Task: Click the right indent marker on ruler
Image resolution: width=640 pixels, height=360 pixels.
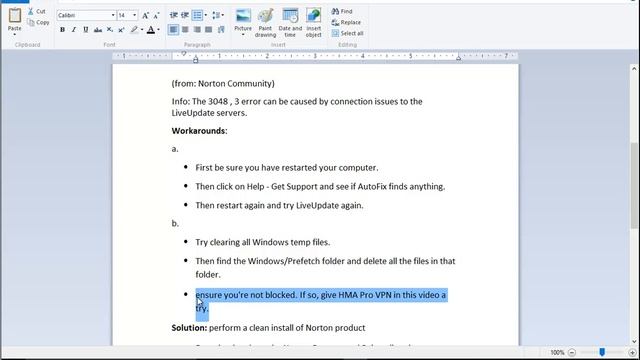Action: (x=458, y=58)
